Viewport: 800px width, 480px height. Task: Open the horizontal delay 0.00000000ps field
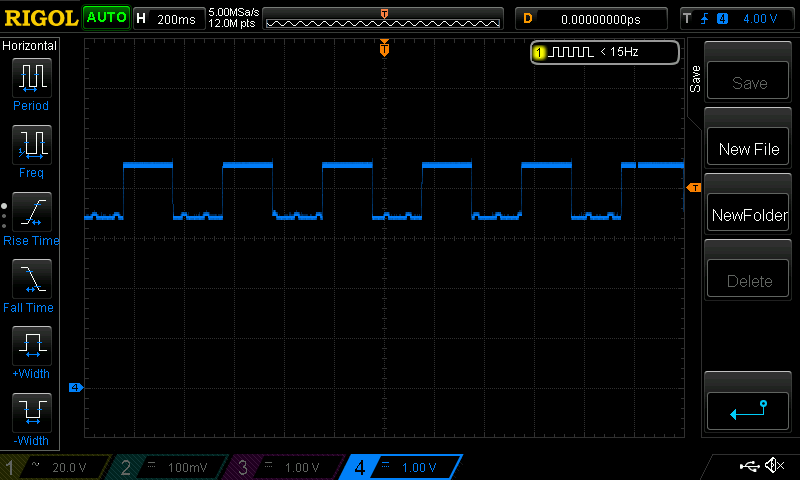point(590,19)
